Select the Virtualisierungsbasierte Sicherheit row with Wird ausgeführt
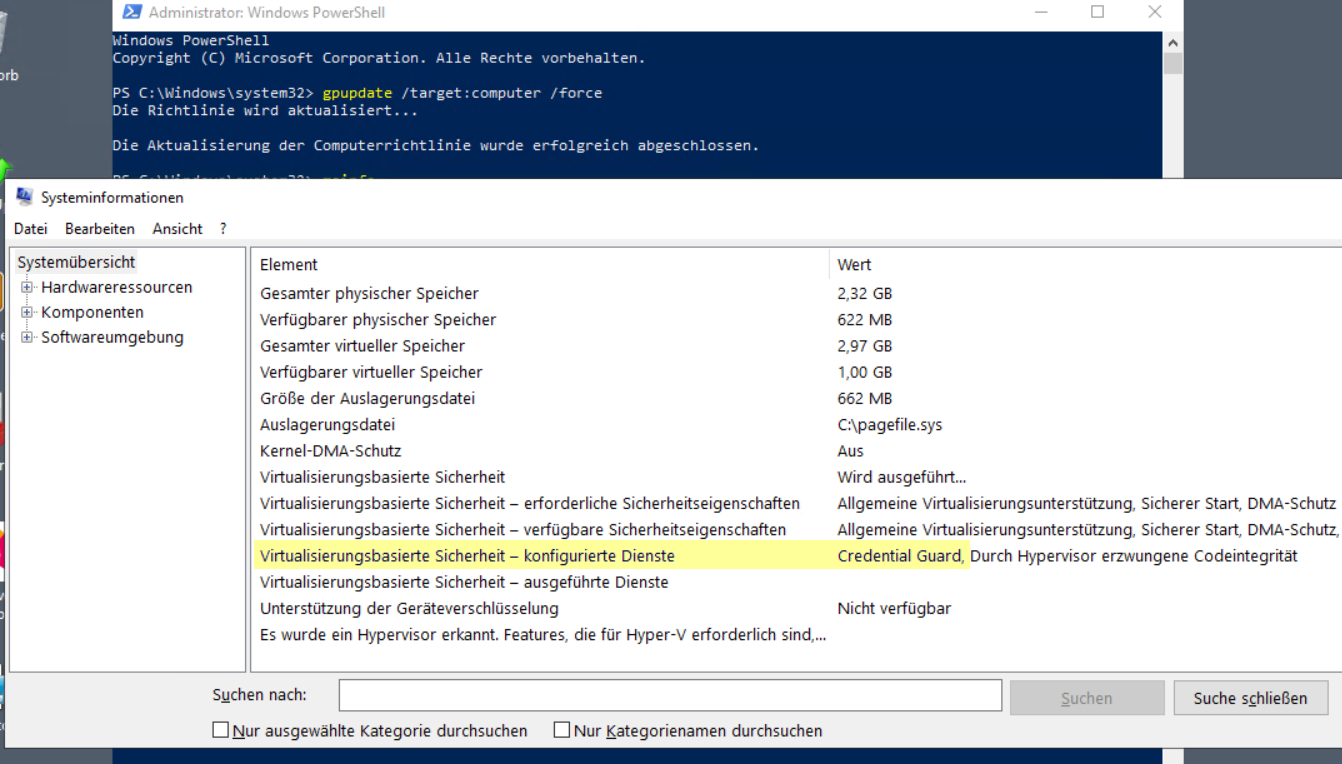This screenshot has height=764, width=1342. click(x=797, y=477)
